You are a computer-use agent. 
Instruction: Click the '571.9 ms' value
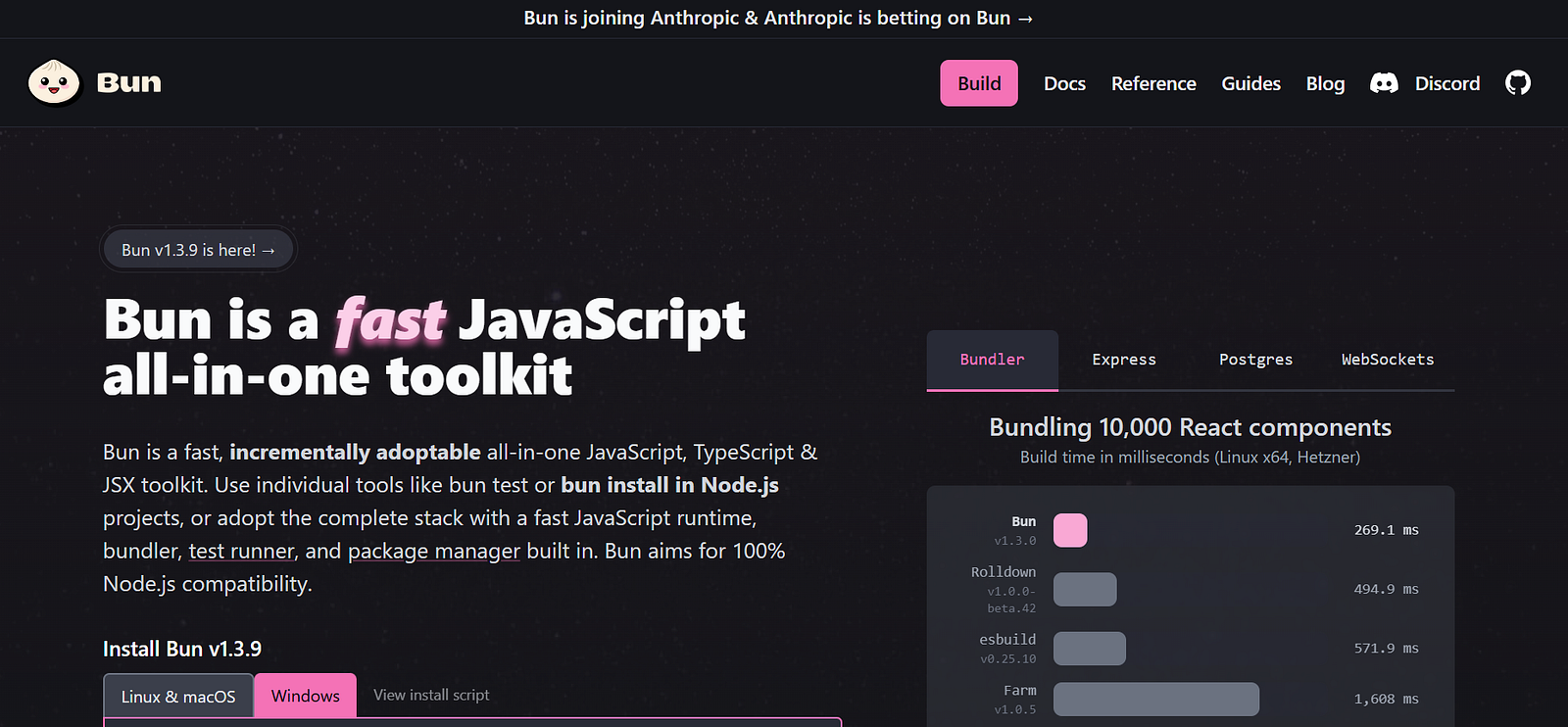pos(1386,649)
